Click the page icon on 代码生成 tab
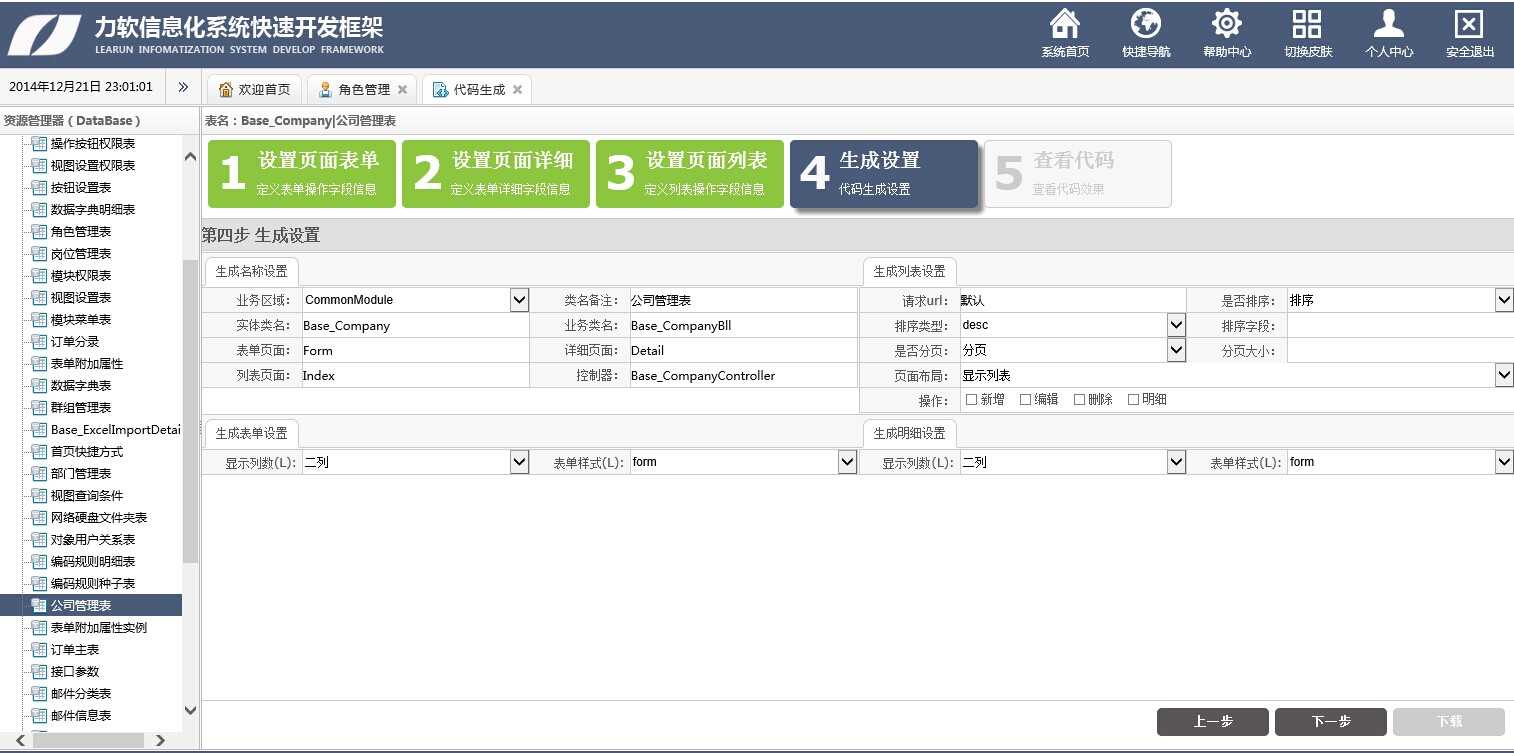 (x=440, y=89)
